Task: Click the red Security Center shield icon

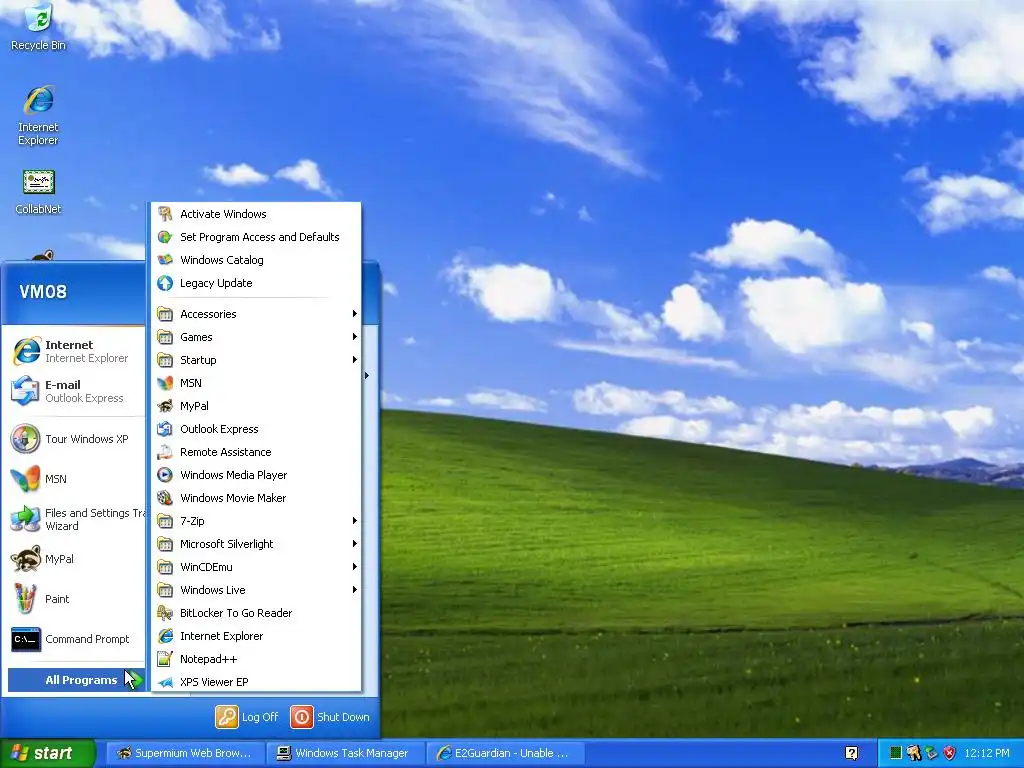Action: [950, 753]
